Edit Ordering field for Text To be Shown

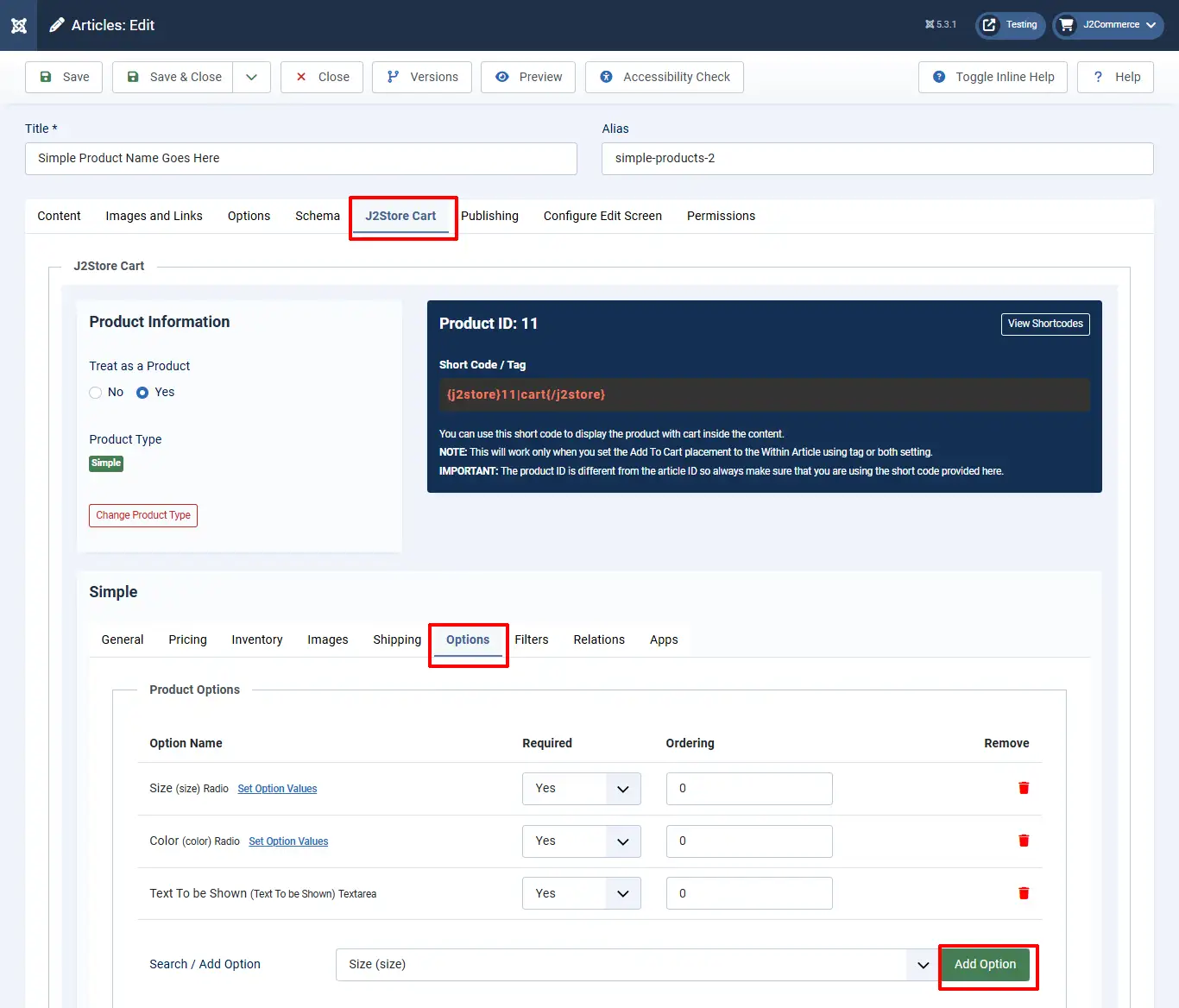coord(749,893)
